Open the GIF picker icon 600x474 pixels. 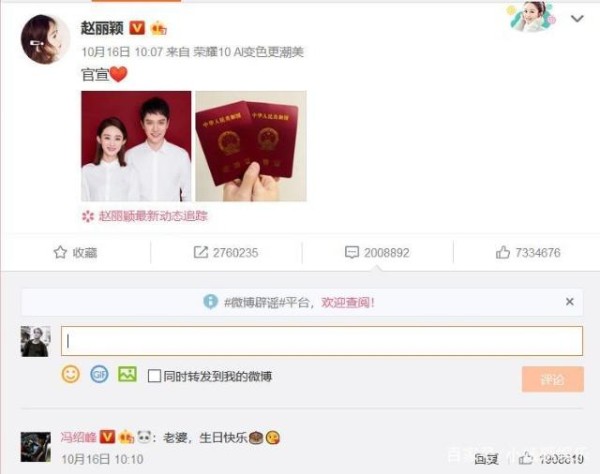99,374
